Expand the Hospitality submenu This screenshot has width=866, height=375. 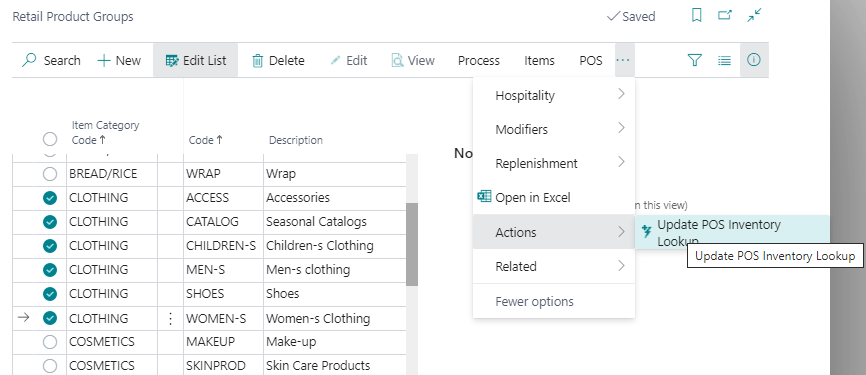pos(554,96)
